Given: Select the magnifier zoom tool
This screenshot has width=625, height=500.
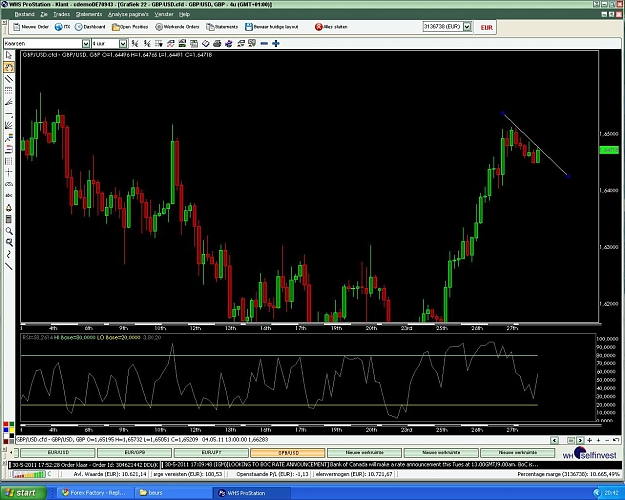Looking at the screenshot, I should coord(9,231).
